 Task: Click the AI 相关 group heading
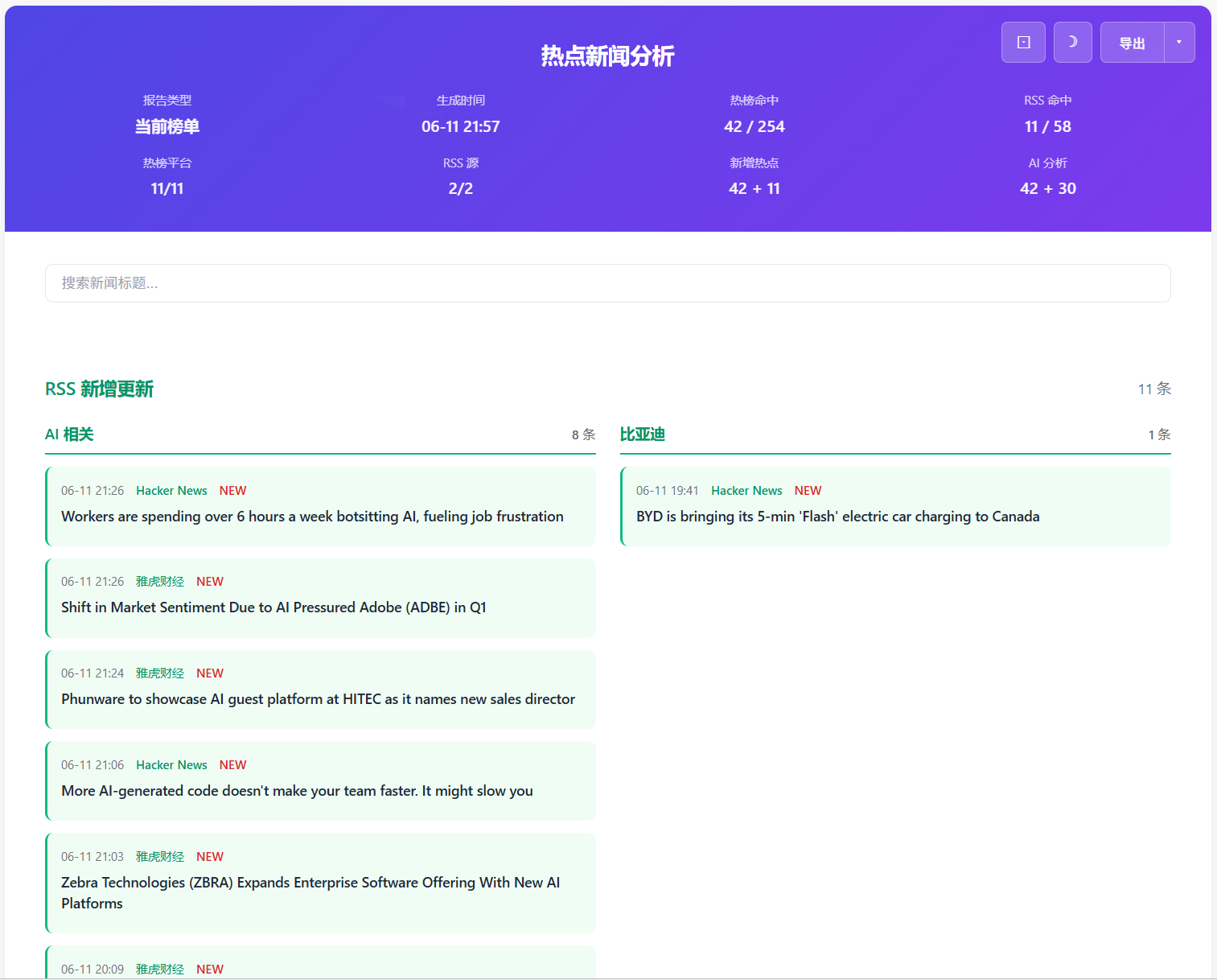tap(69, 434)
